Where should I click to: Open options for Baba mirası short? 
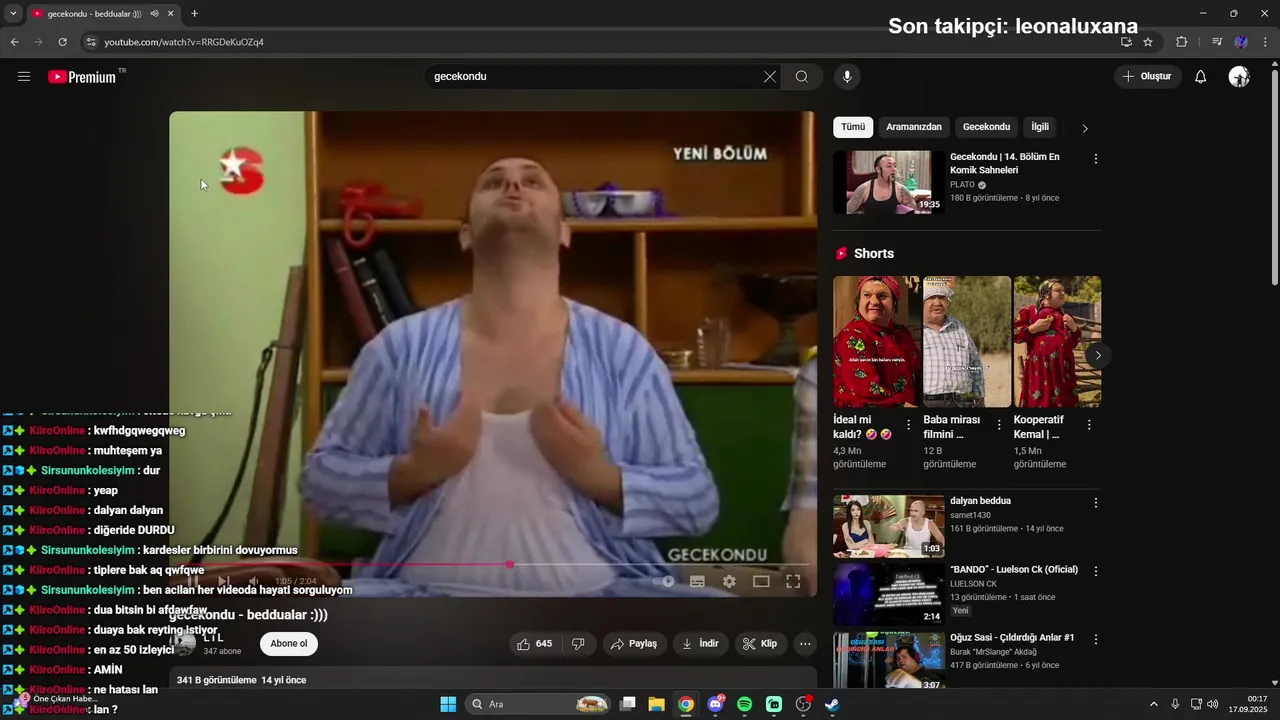click(x=999, y=425)
